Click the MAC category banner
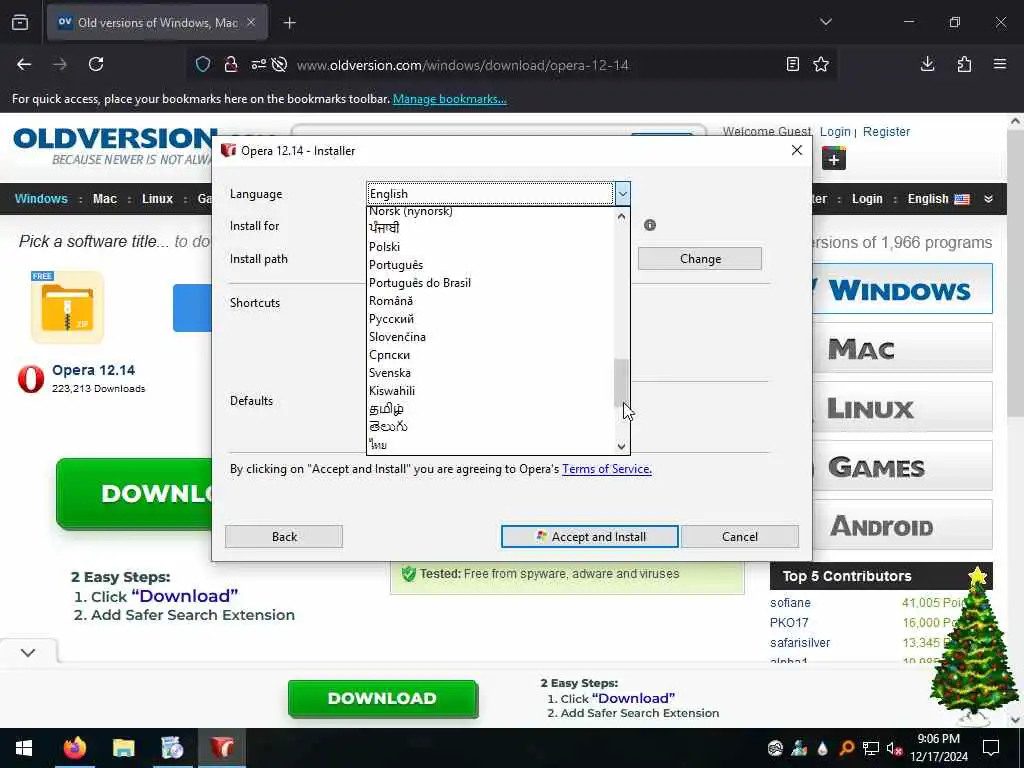1024x768 pixels. click(x=903, y=348)
